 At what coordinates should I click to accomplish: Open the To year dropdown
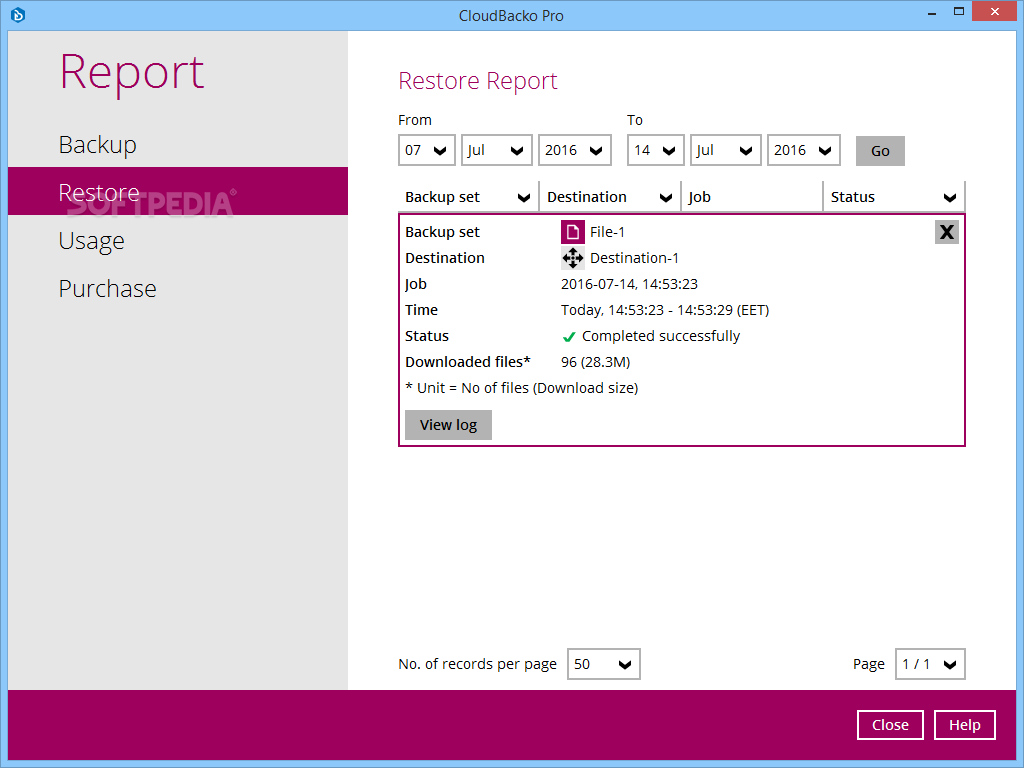tap(803, 150)
